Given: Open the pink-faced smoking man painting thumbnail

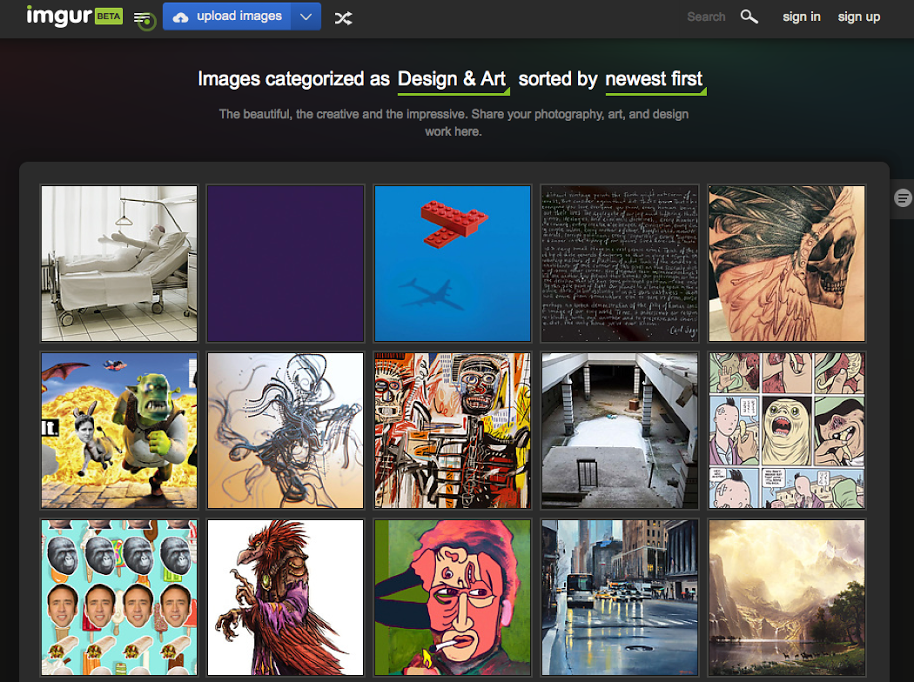Looking at the screenshot, I should (x=452, y=597).
